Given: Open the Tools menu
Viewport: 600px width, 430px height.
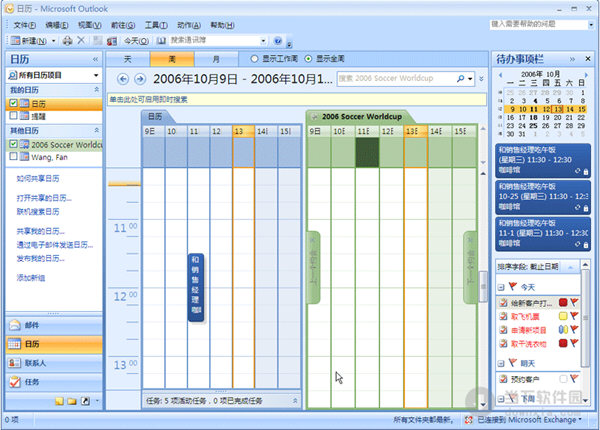Looking at the screenshot, I should click(x=155, y=22).
